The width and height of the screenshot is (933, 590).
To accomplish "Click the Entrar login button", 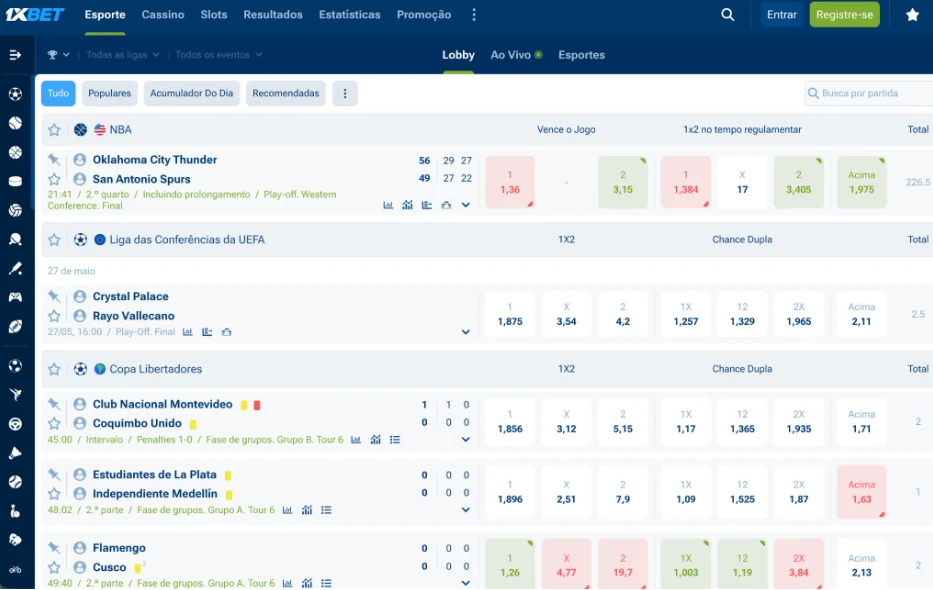I will [781, 15].
